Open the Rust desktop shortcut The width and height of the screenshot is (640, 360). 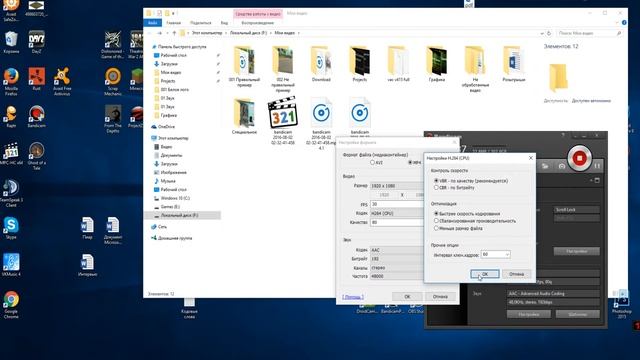click(x=36, y=80)
